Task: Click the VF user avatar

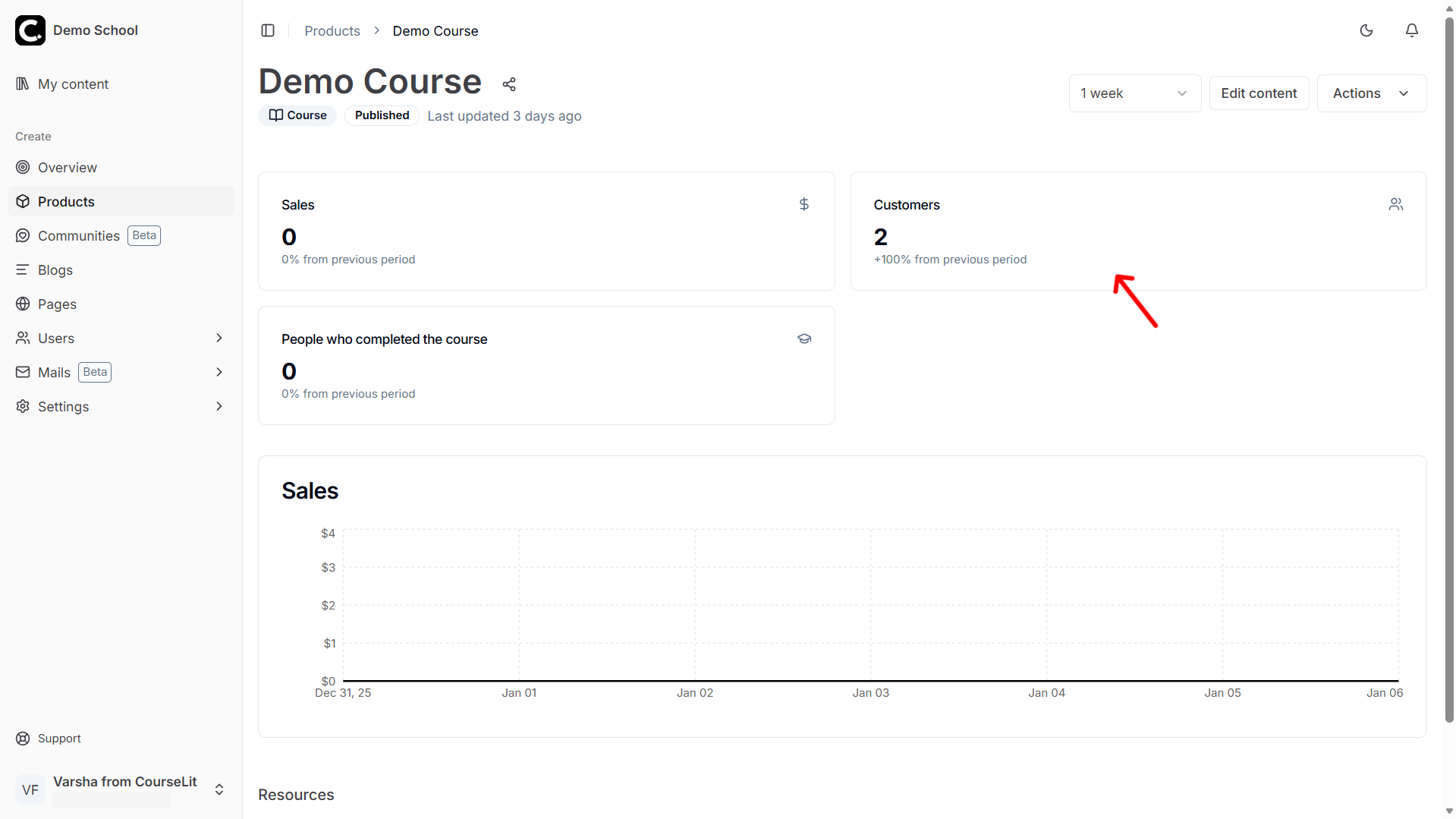Action: click(x=30, y=789)
